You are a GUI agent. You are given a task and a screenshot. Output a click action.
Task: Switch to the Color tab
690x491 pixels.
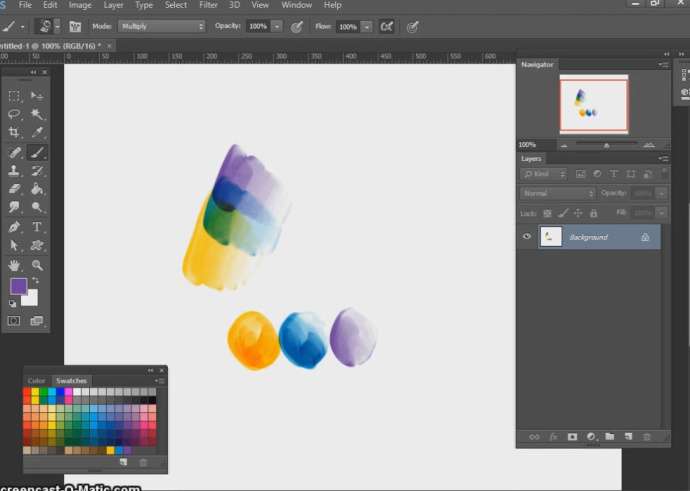[37, 381]
